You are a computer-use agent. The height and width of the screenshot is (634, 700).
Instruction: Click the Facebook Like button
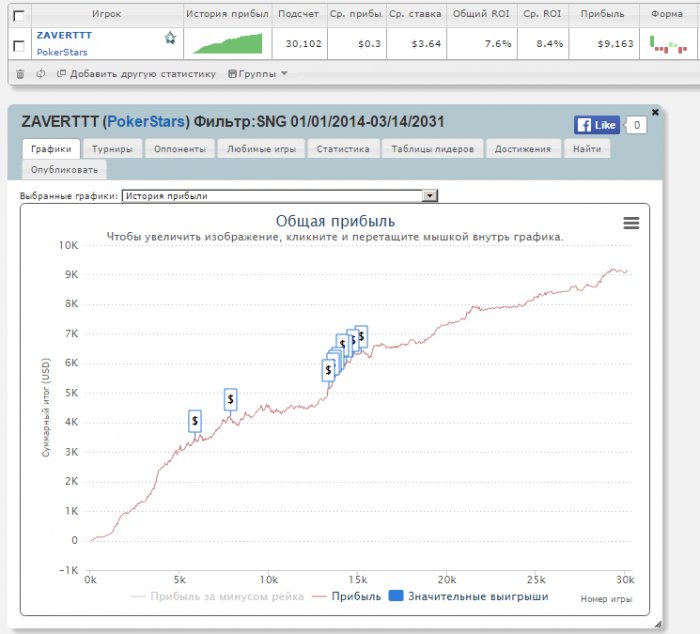[597, 125]
